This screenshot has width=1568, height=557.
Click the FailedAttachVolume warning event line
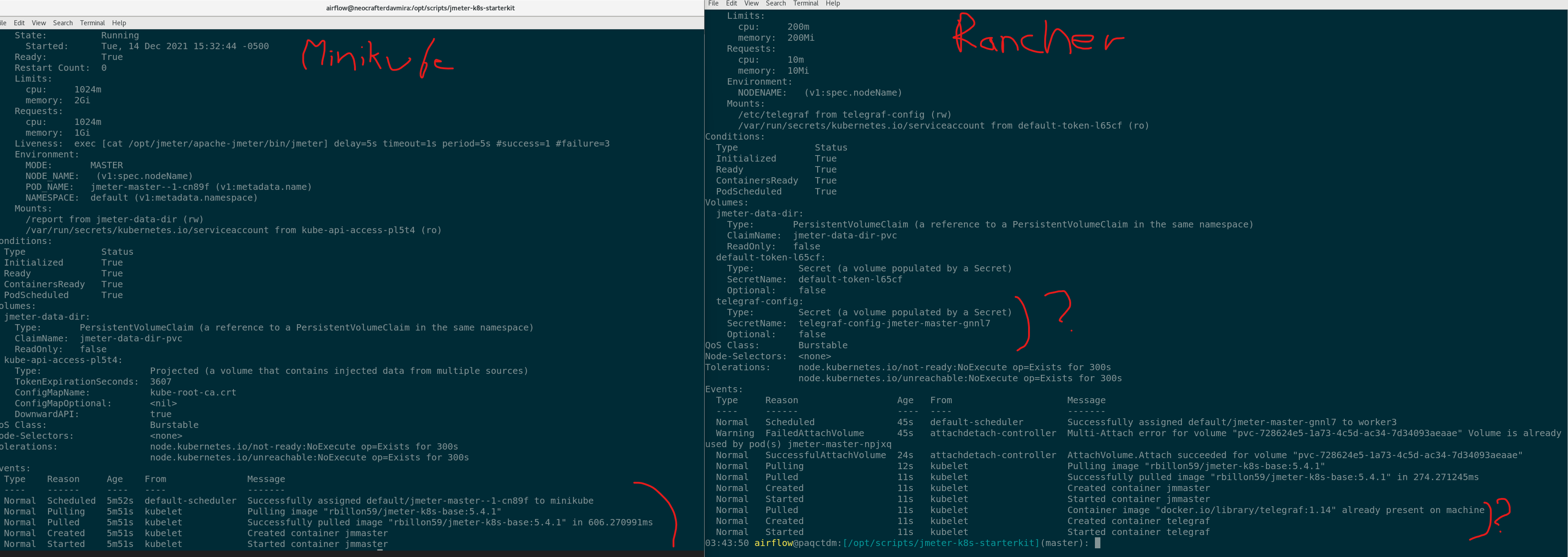(815, 433)
